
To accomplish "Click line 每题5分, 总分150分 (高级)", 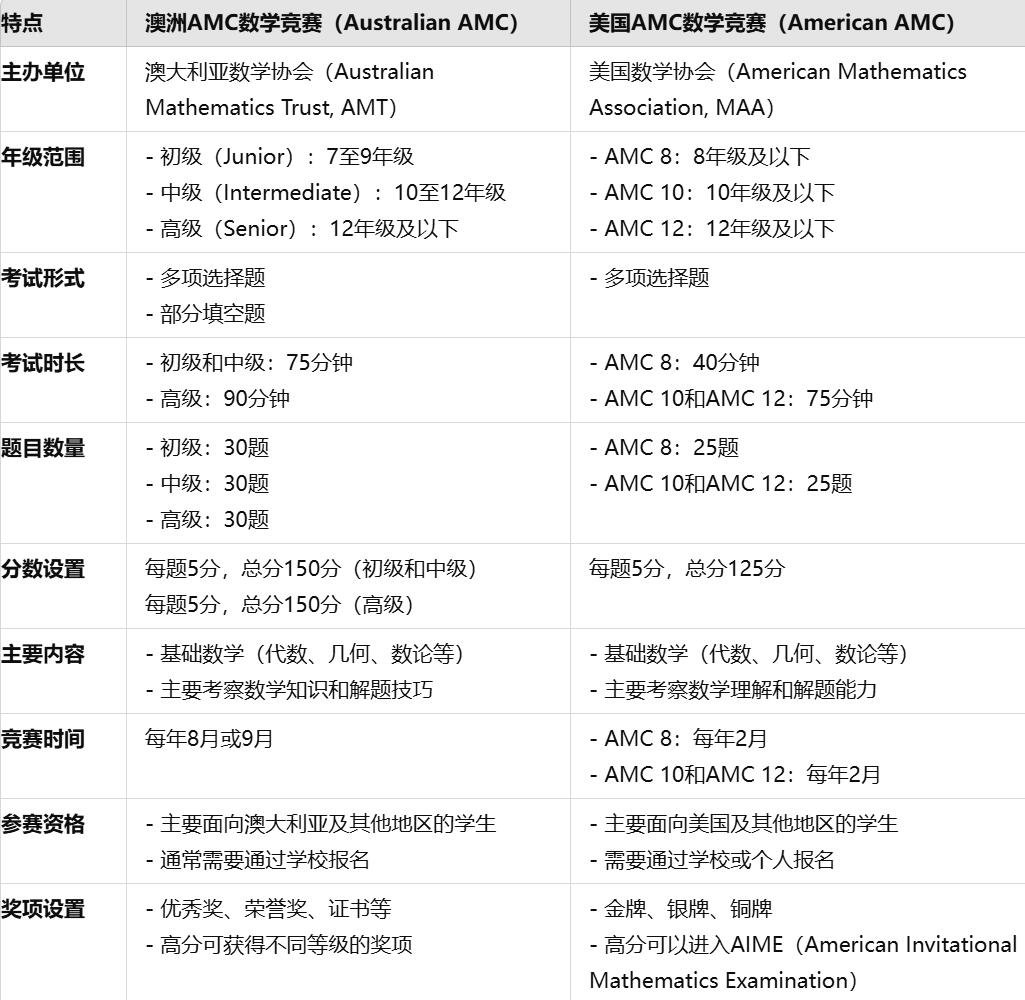I will coord(279,604).
